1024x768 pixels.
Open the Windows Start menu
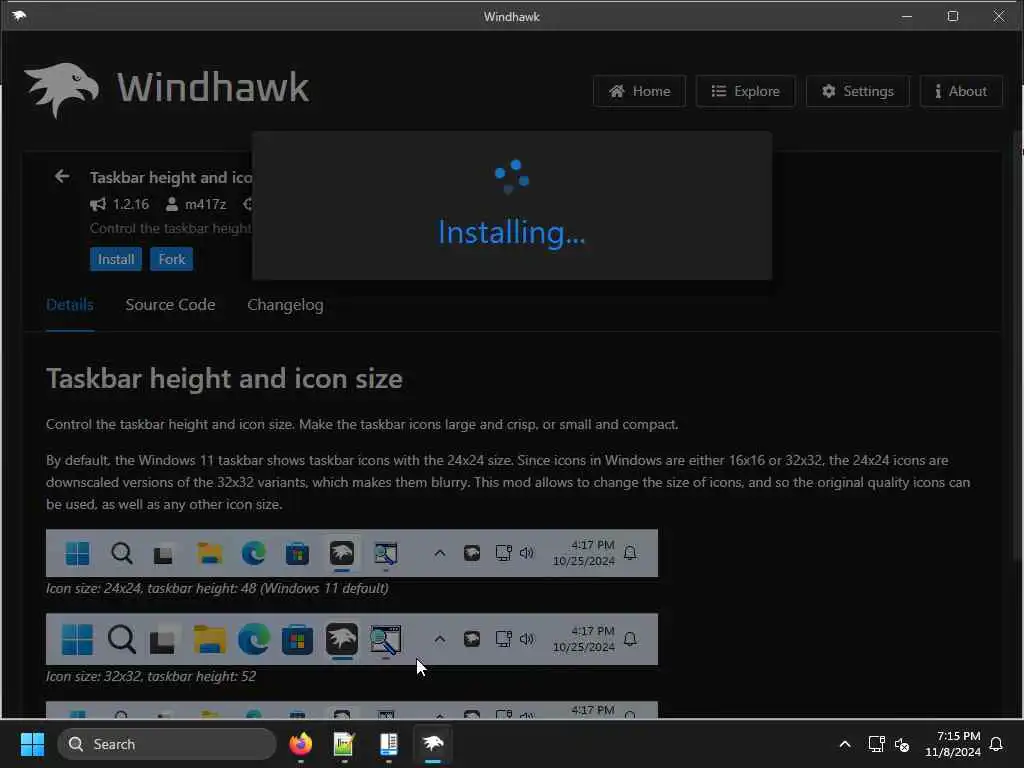click(32, 744)
